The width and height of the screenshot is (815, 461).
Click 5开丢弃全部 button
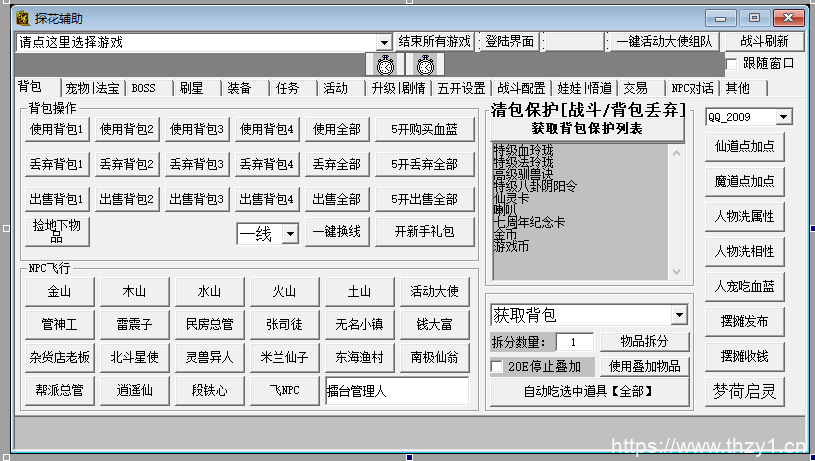point(425,164)
